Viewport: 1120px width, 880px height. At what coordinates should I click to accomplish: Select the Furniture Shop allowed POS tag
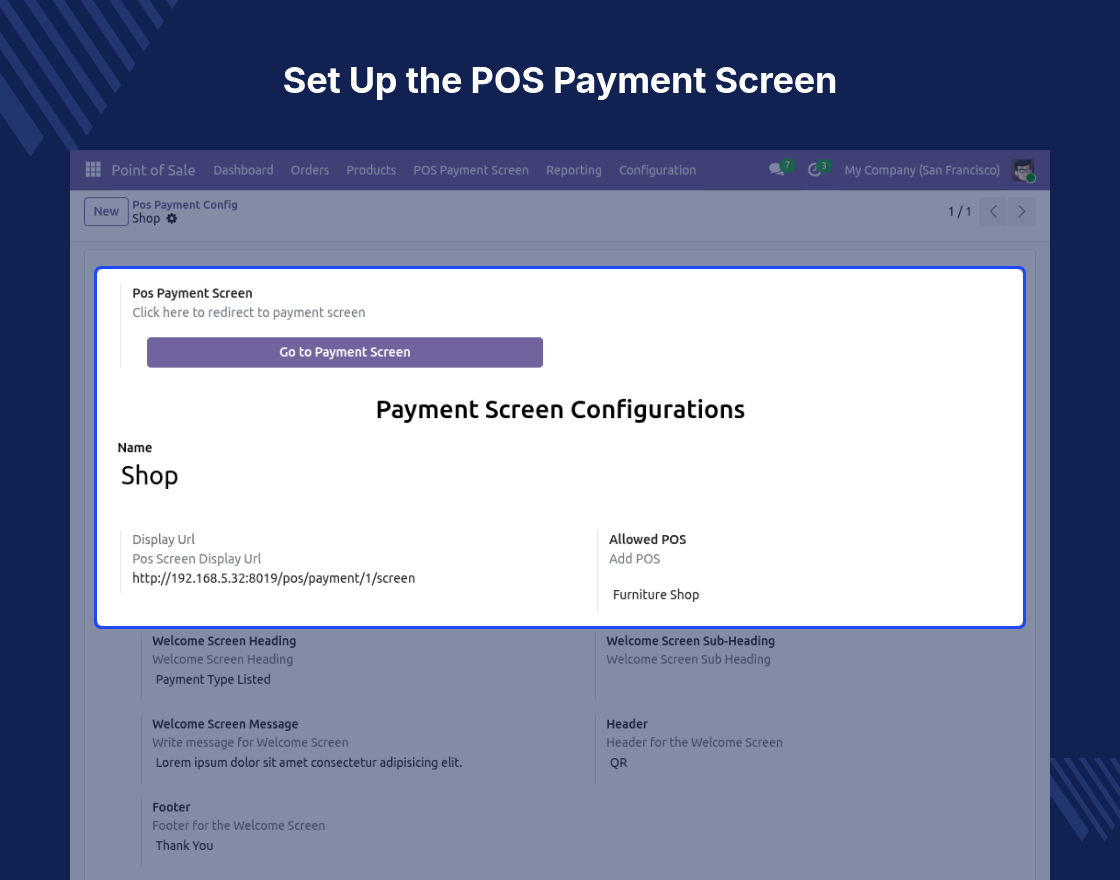coord(656,594)
